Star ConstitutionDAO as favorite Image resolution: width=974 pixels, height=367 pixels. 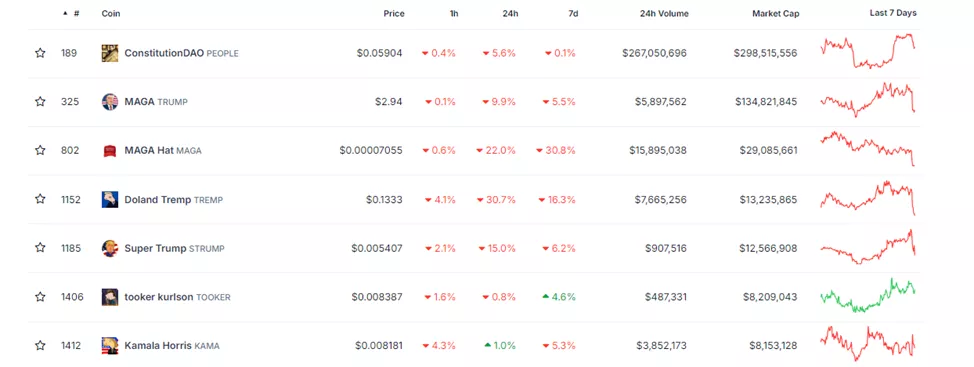pyautogui.click(x=40, y=53)
